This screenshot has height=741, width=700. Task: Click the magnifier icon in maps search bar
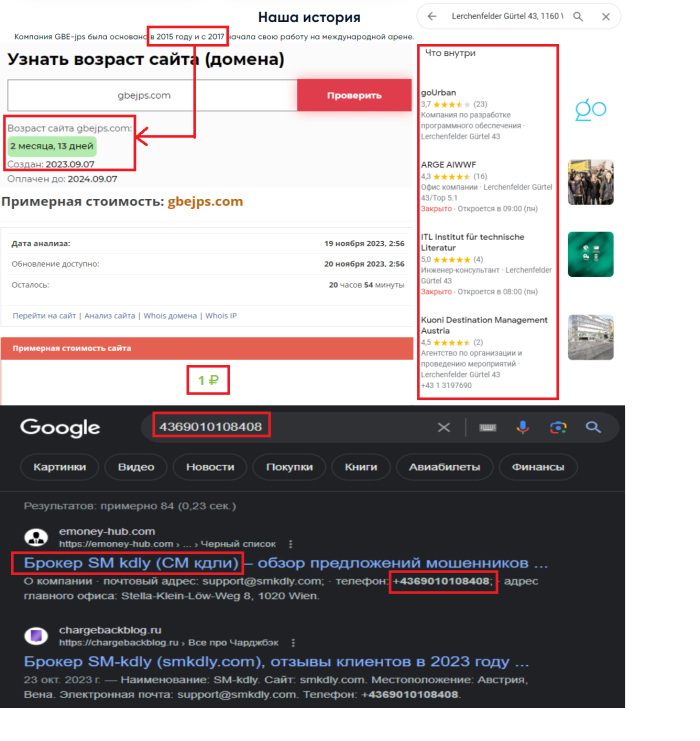pos(578,17)
